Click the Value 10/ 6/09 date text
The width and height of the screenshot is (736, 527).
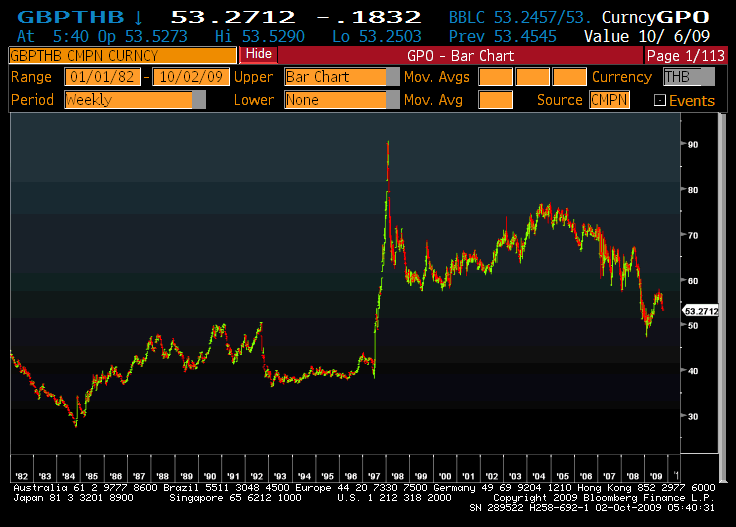(x=647, y=36)
